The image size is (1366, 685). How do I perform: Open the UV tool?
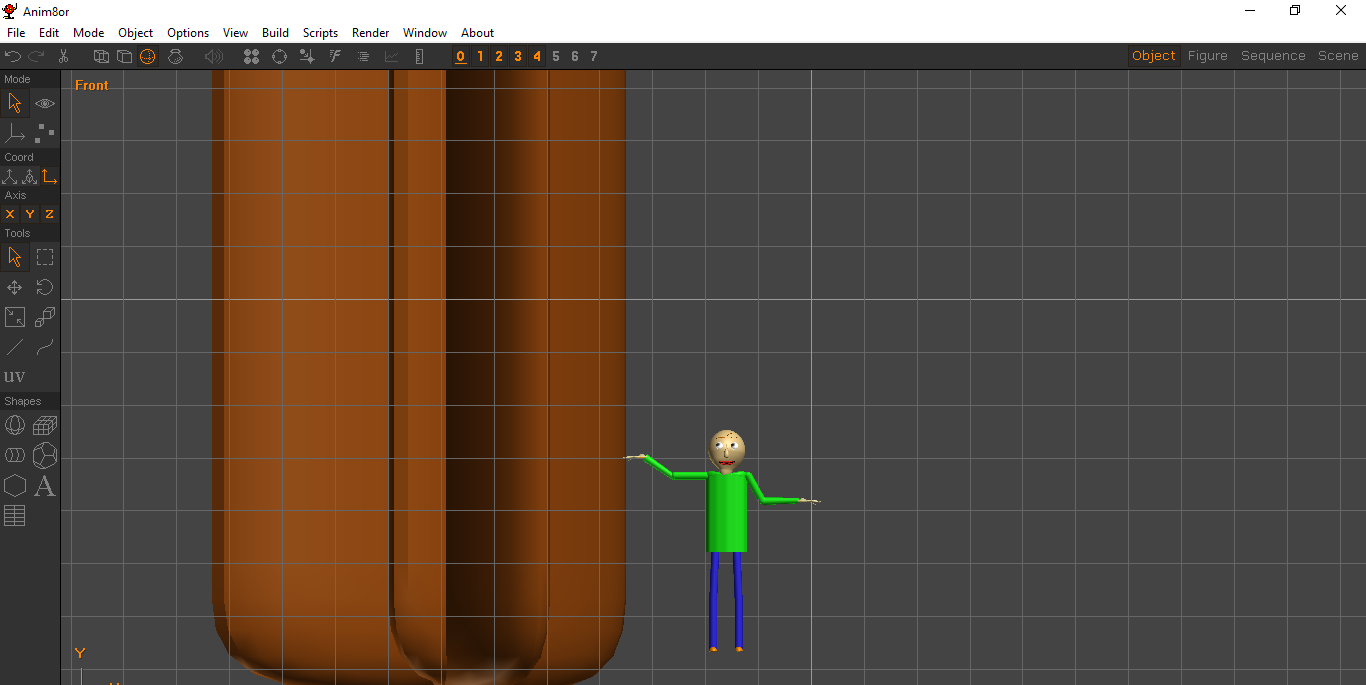point(15,376)
